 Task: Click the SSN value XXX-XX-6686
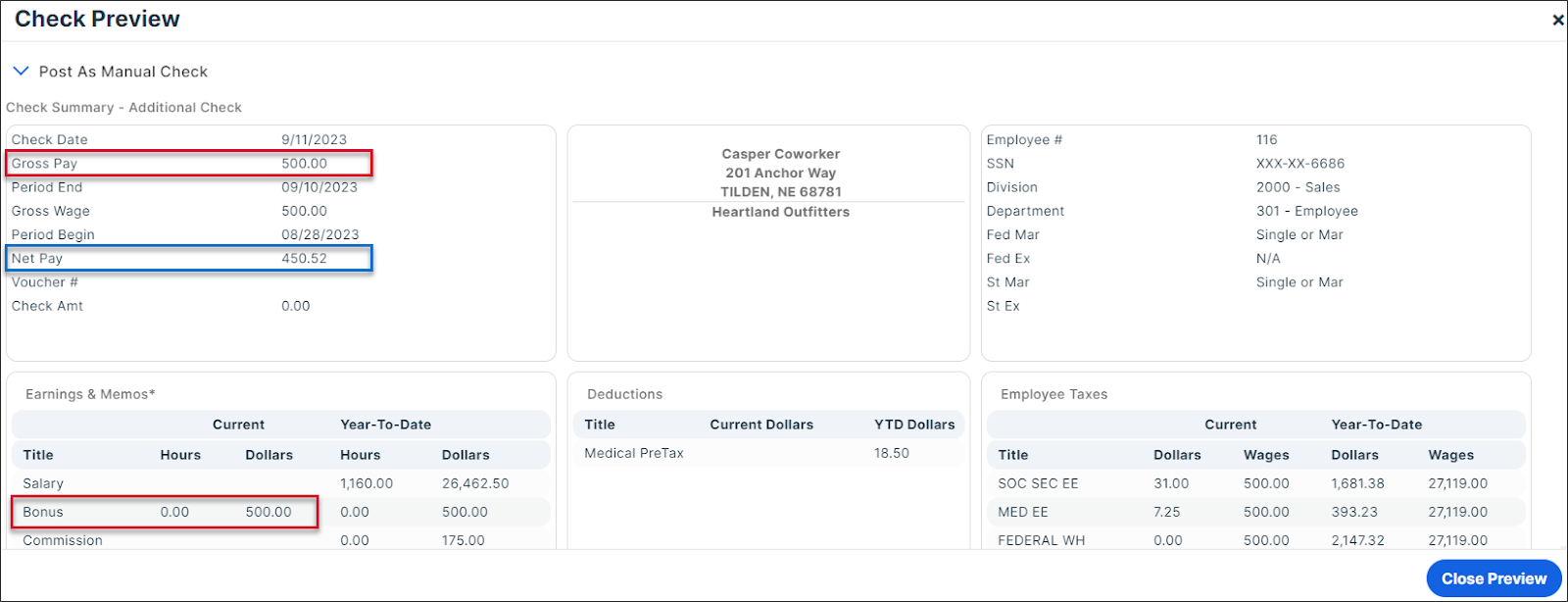point(1300,164)
